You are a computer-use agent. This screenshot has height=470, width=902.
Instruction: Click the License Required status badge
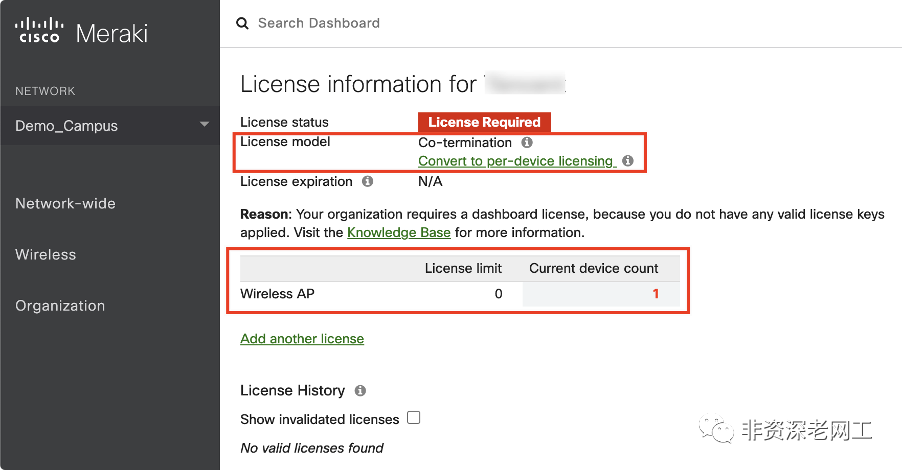(x=484, y=122)
